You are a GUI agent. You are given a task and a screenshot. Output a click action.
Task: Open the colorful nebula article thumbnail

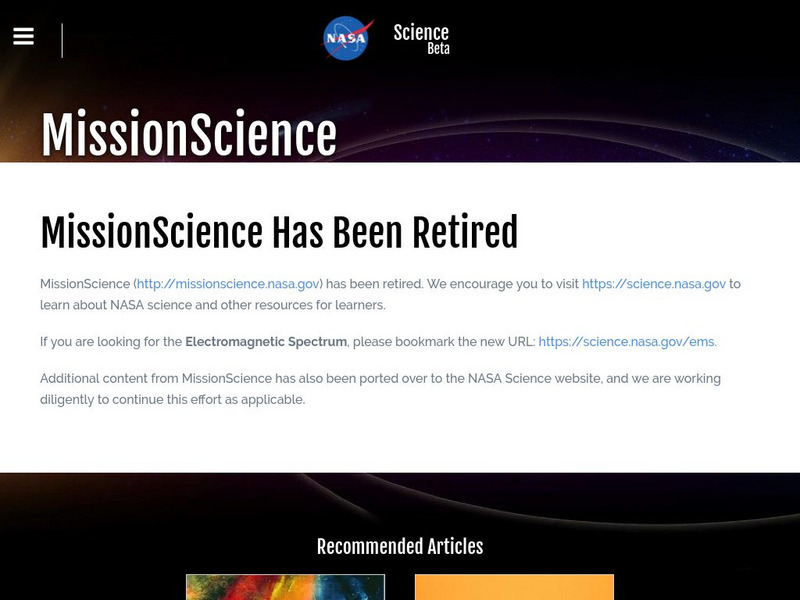[x=285, y=587]
